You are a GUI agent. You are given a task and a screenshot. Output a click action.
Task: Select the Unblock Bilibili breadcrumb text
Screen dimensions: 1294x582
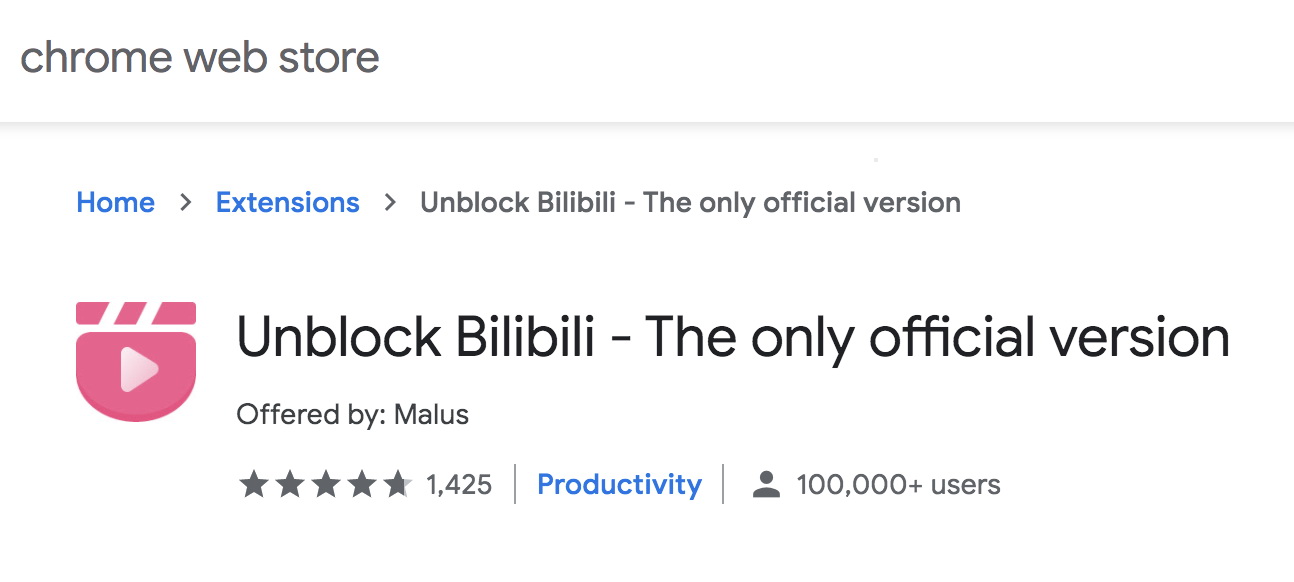pyautogui.click(x=690, y=203)
